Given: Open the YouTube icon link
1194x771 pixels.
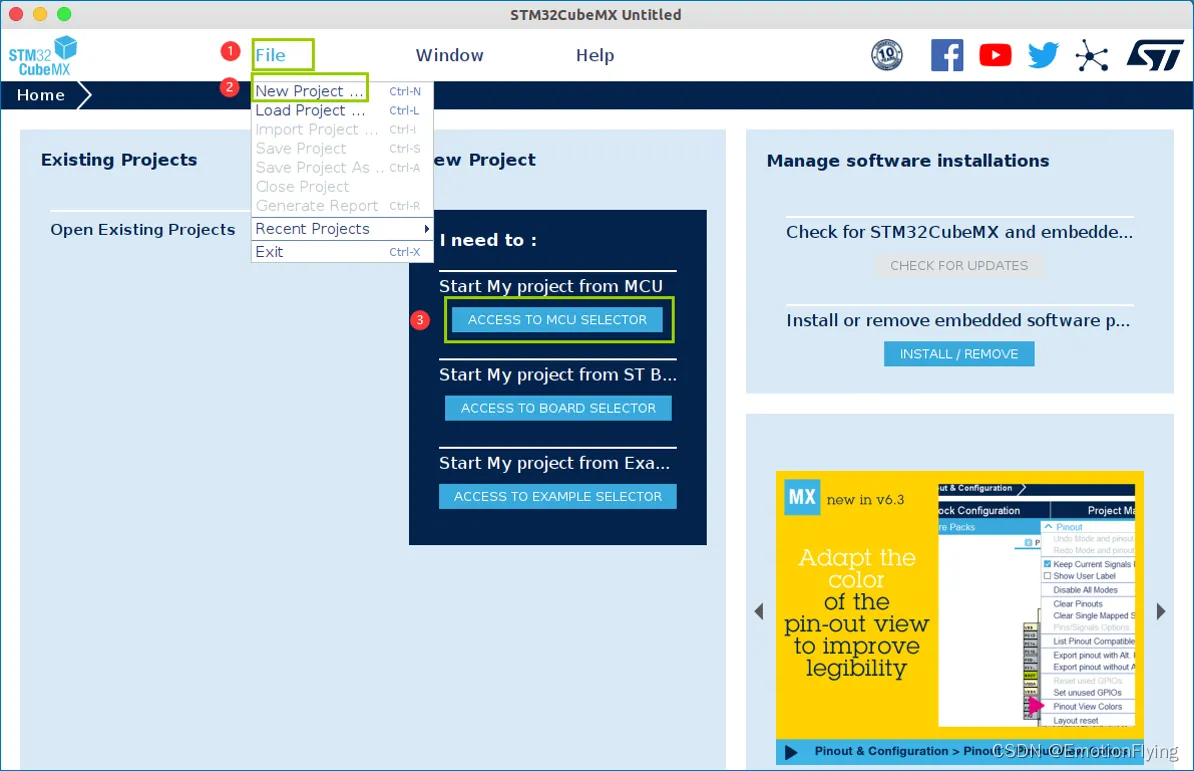Looking at the screenshot, I should point(994,55).
